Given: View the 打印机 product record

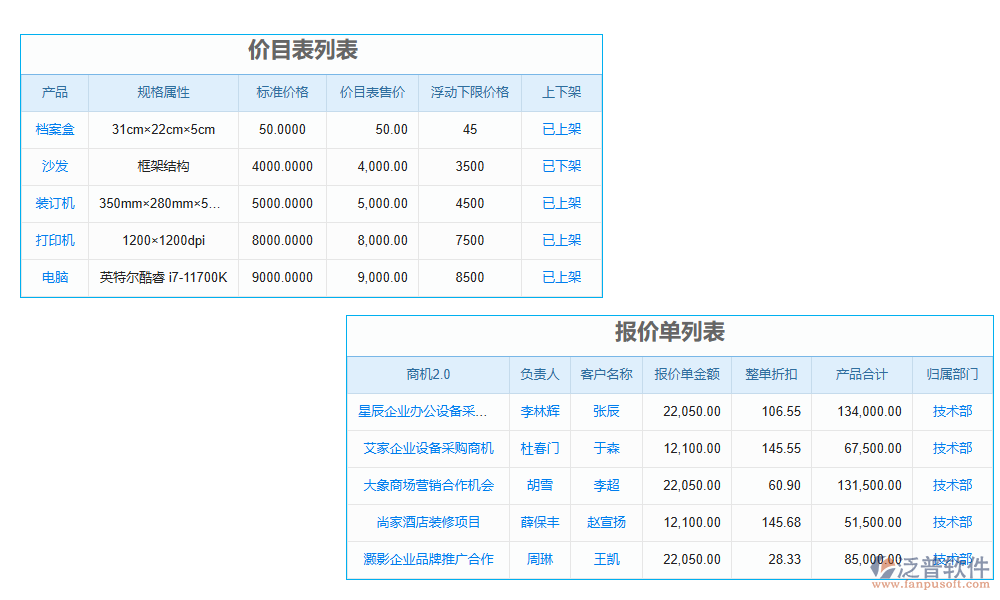Looking at the screenshot, I should coord(55,240).
